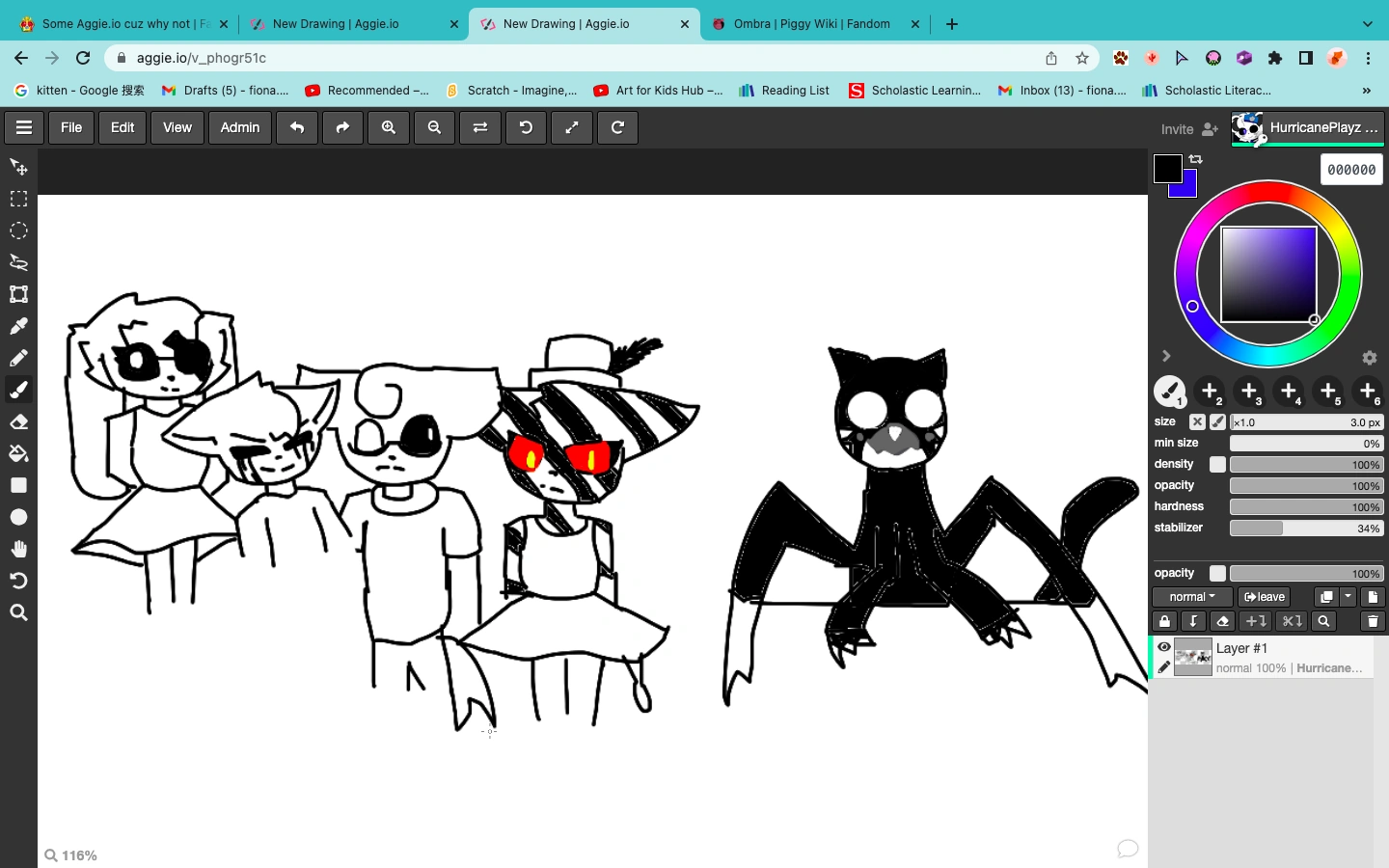Viewport: 1389px width, 868px height.
Task: Collapse the color panel with the chevron
Action: tap(1166, 356)
